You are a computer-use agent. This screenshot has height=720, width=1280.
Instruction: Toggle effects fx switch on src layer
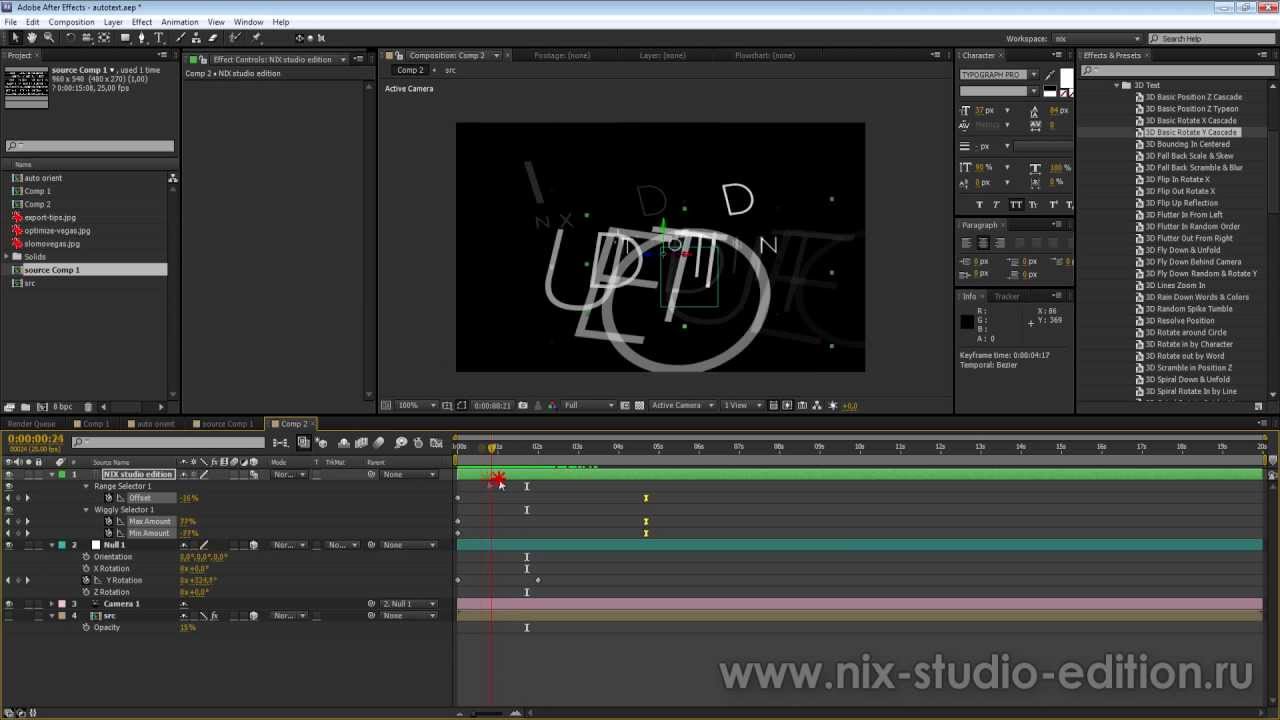[x=214, y=616]
